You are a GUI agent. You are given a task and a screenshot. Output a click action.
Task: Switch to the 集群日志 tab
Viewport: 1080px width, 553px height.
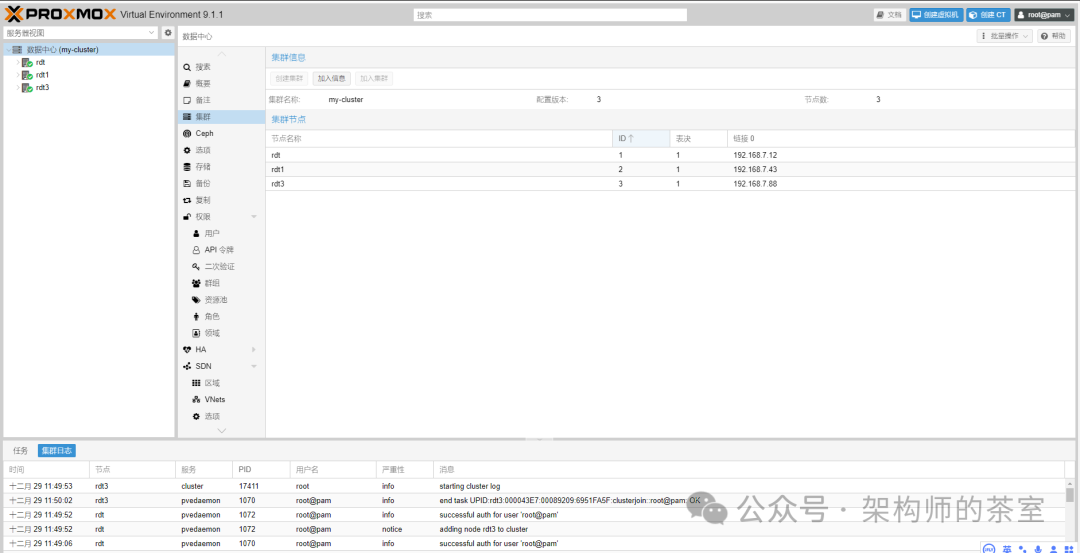click(56, 450)
